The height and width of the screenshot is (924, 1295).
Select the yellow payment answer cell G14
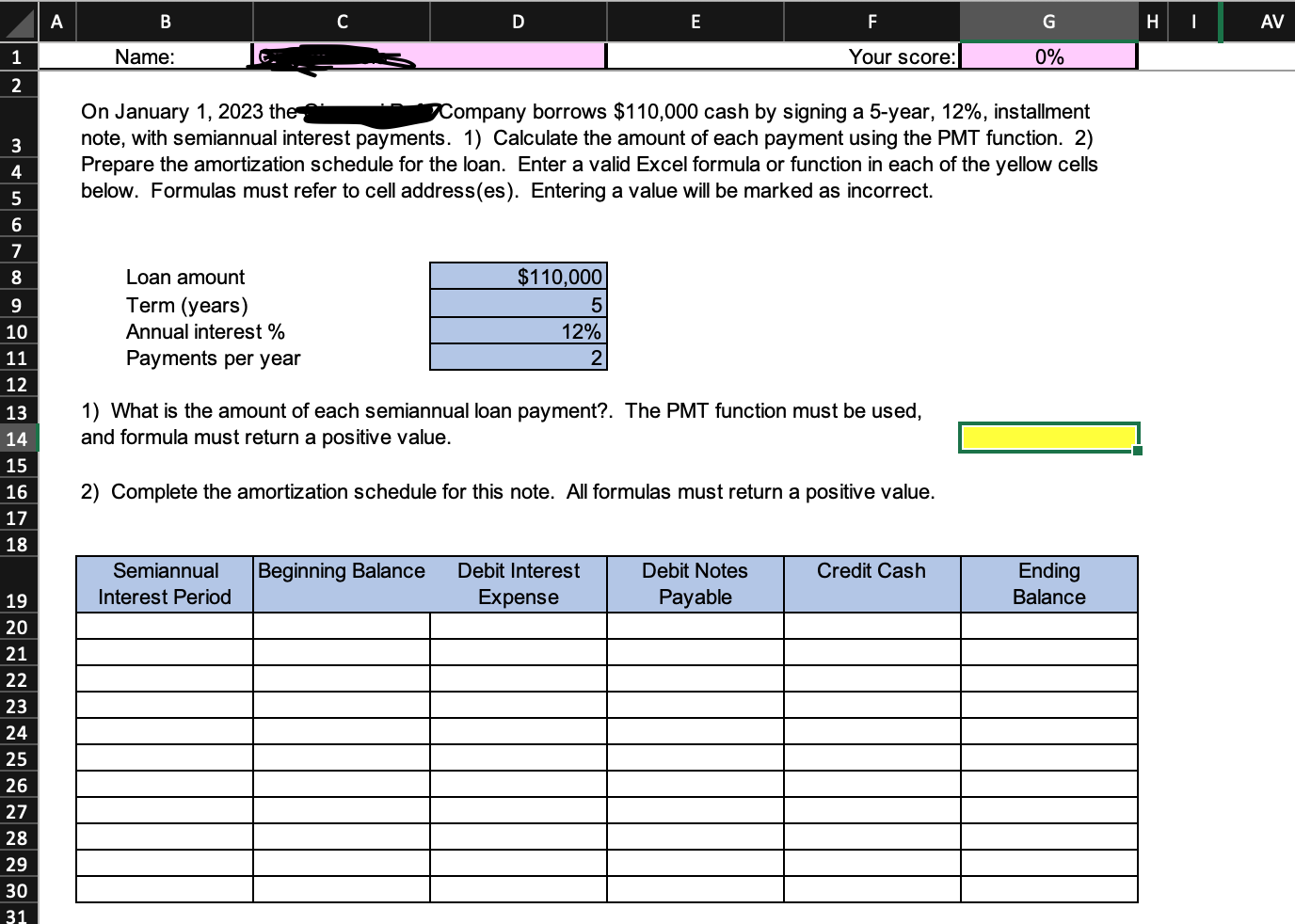point(1048,438)
